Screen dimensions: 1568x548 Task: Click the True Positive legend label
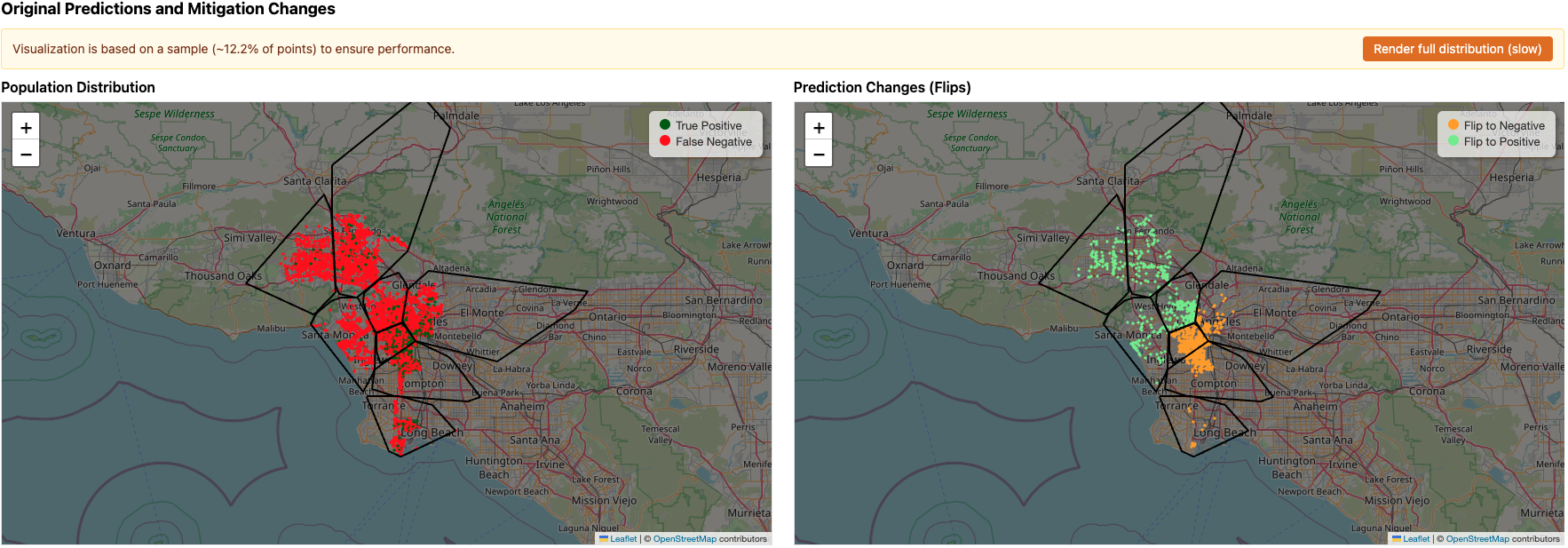pos(709,125)
